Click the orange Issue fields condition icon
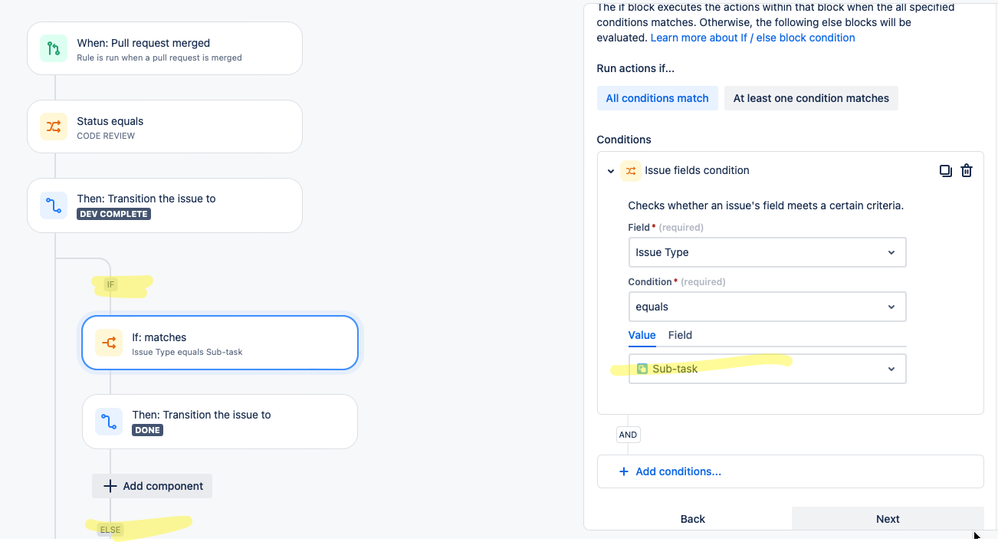Viewport: 998px width, 542px height. coord(630,170)
